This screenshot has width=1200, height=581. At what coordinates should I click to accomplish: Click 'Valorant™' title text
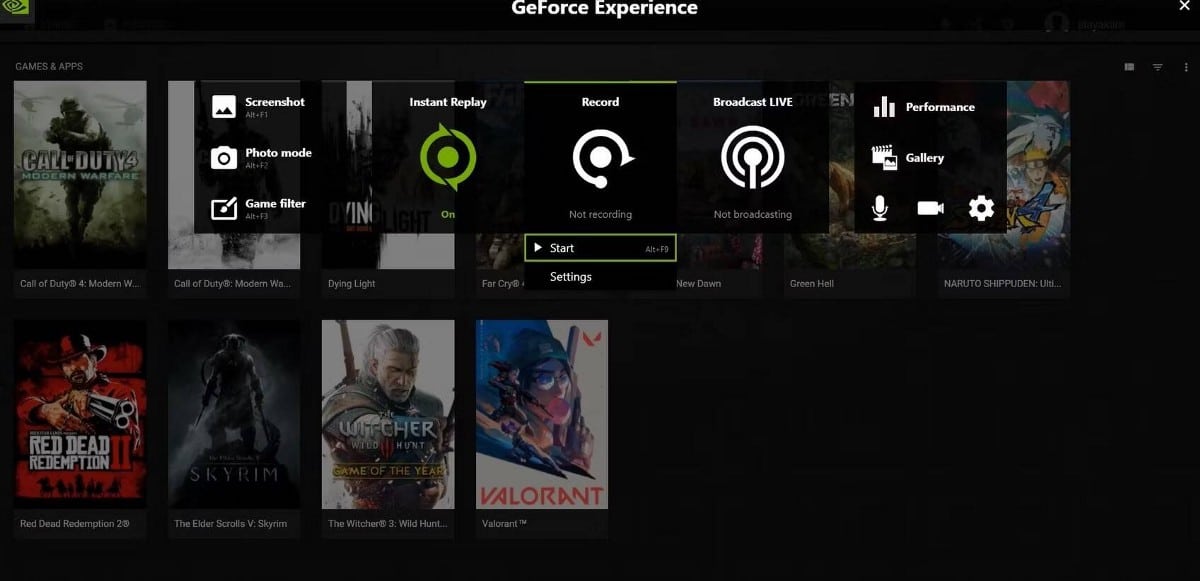tap(504, 524)
